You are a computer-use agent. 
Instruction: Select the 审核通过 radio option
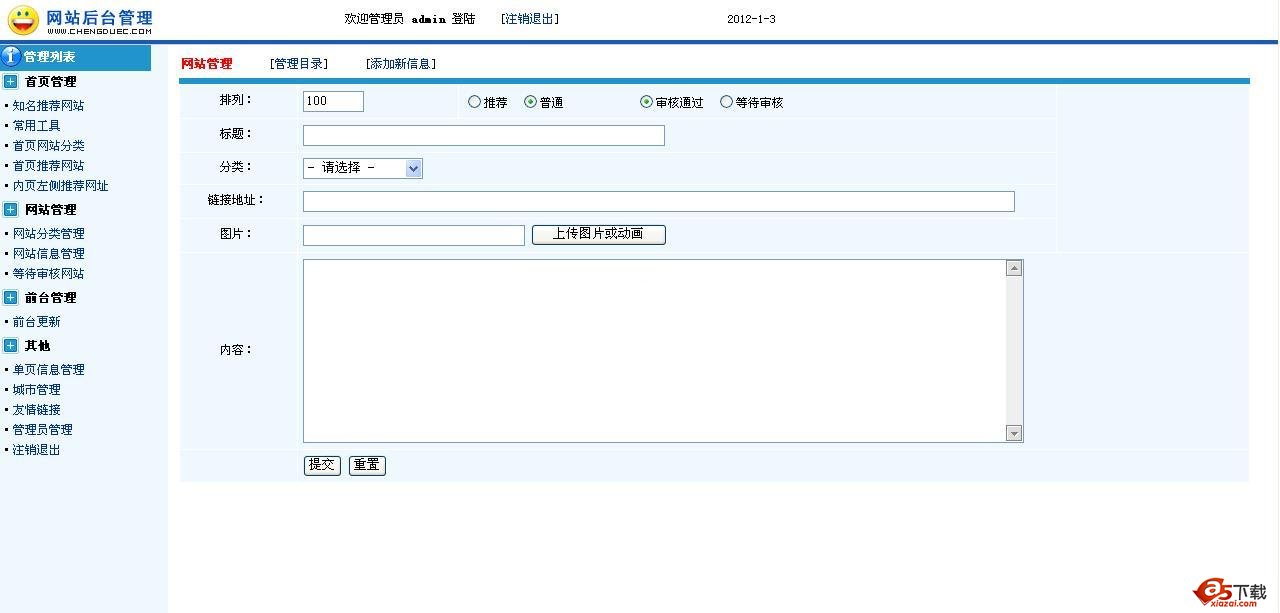click(x=646, y=102)
